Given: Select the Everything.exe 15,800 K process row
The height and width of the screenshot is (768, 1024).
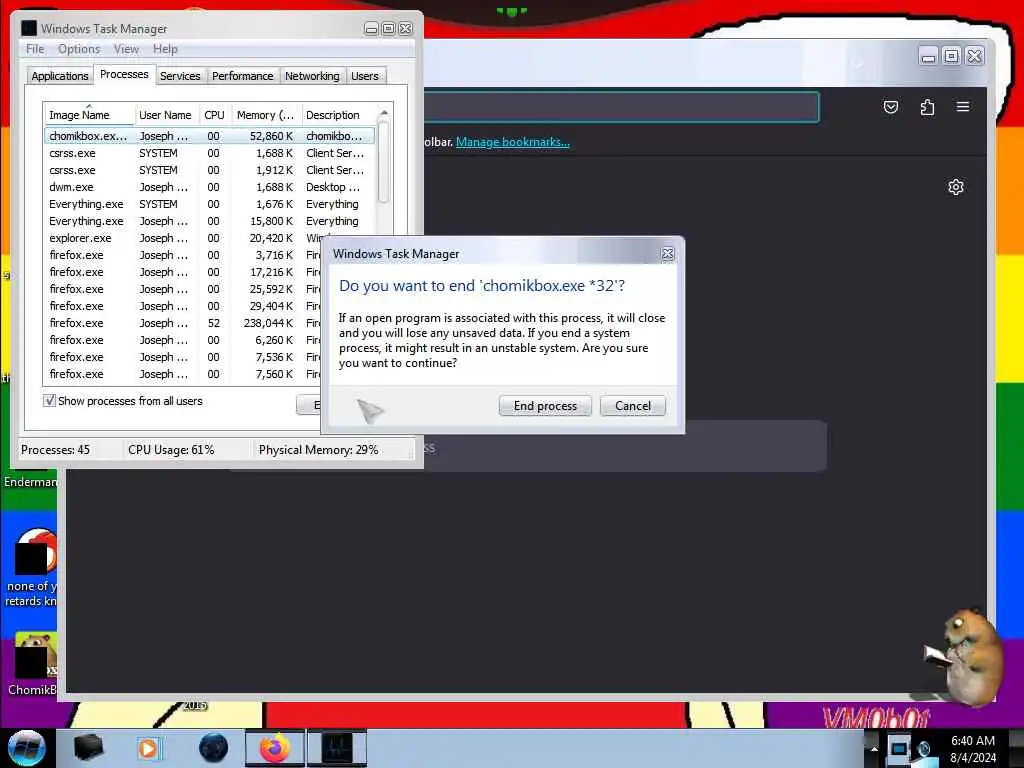Looking at the screenshot, I should [x=209, y=221].
